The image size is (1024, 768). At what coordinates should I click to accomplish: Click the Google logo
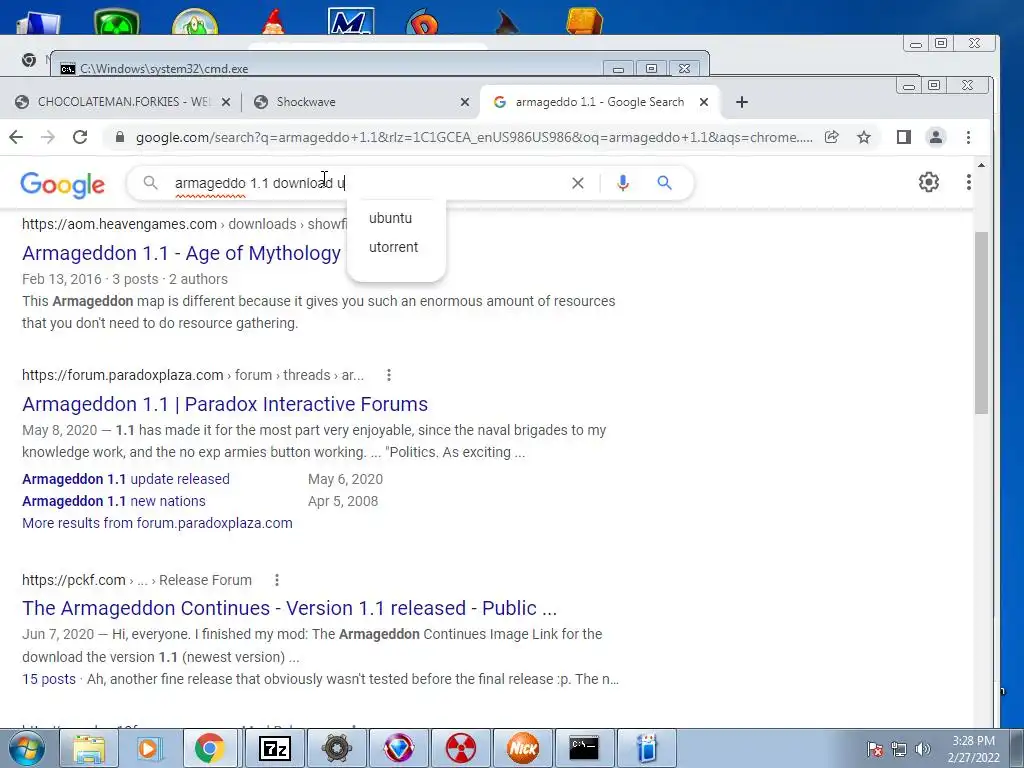point(63,185)
